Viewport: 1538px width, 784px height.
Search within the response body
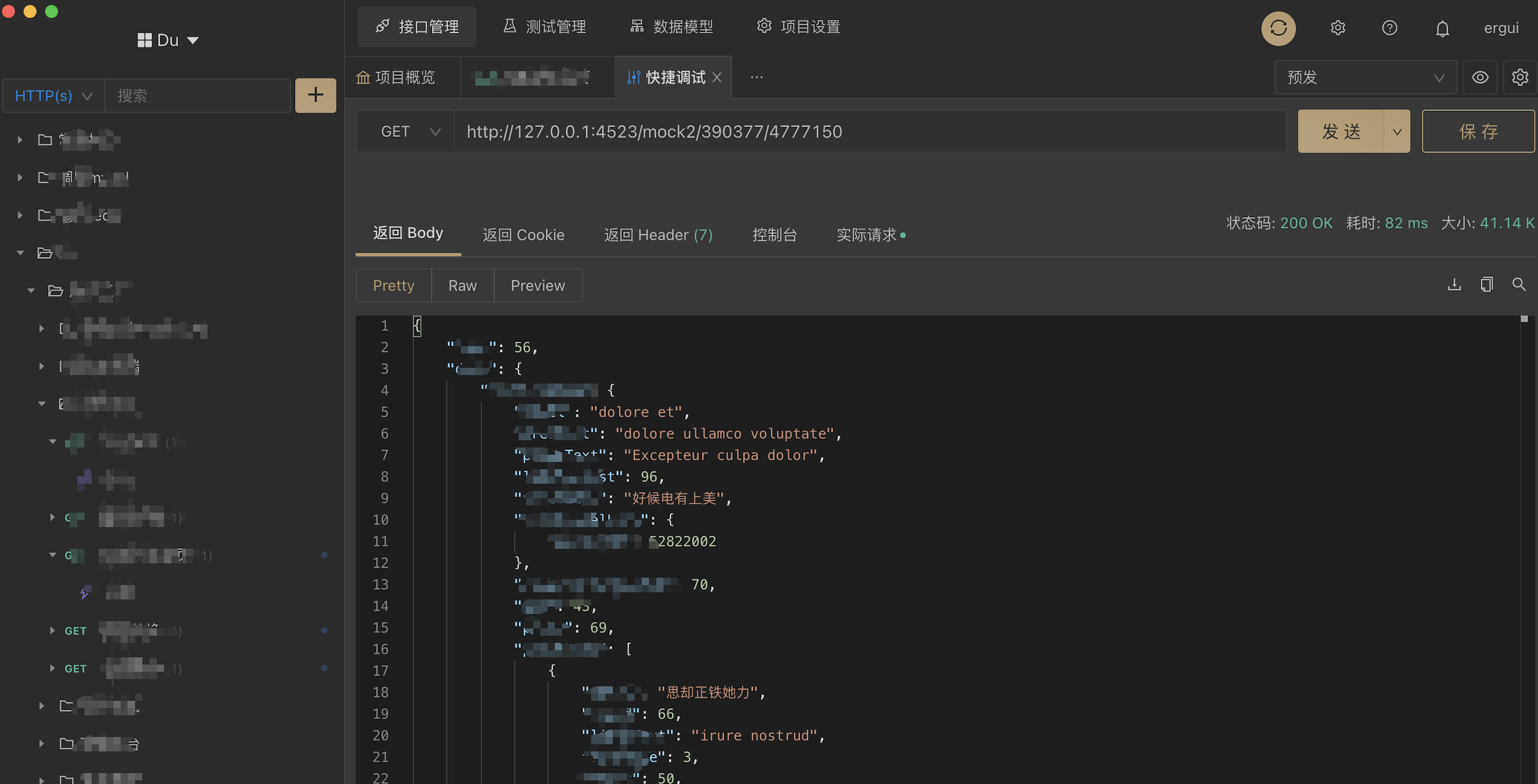[1519, 285]
